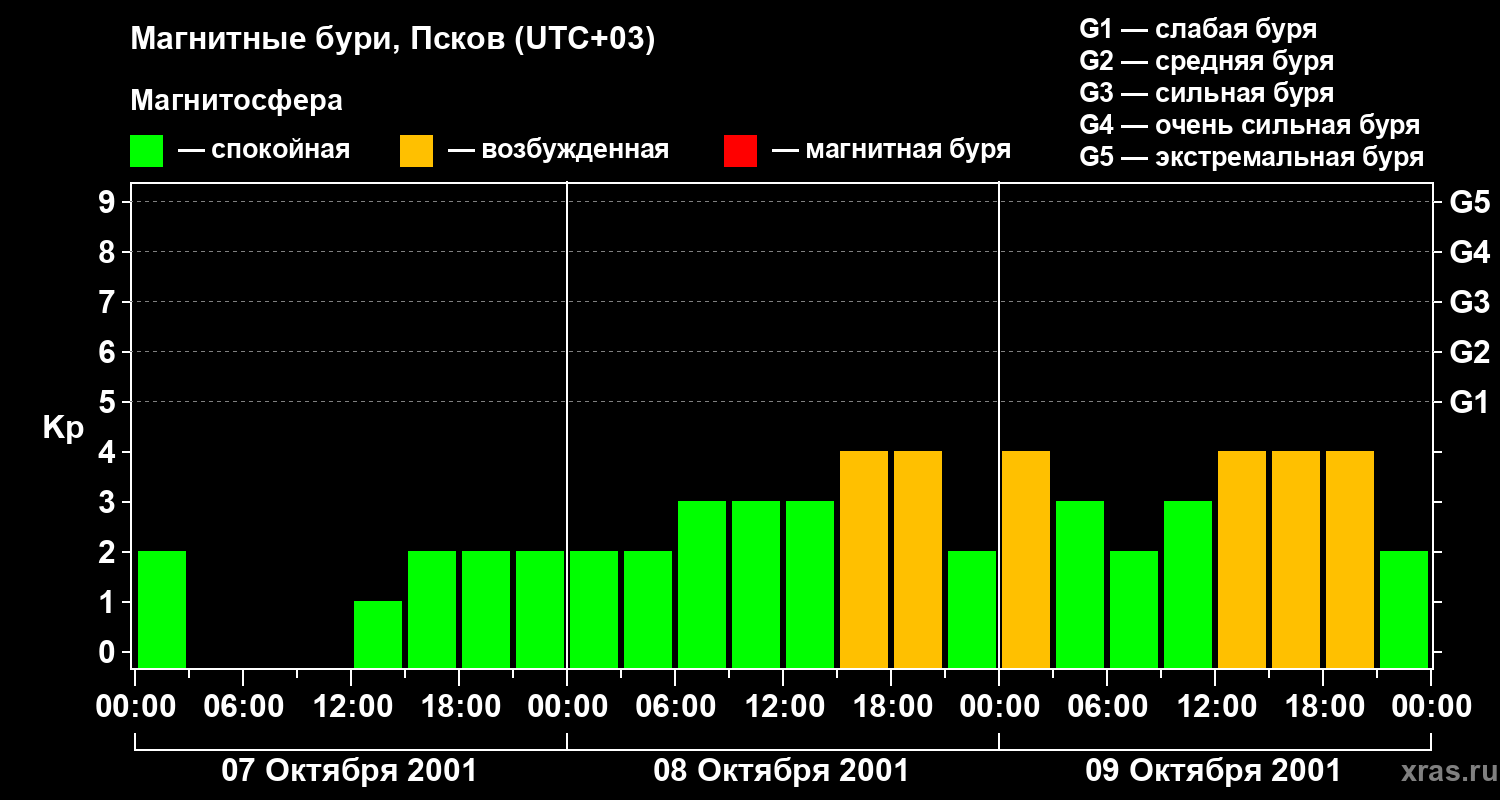Click the 18:00–21:00 orange bar of 09 Октября
The width and height of the screenshot is (1500, 800).
point(1350,559)
